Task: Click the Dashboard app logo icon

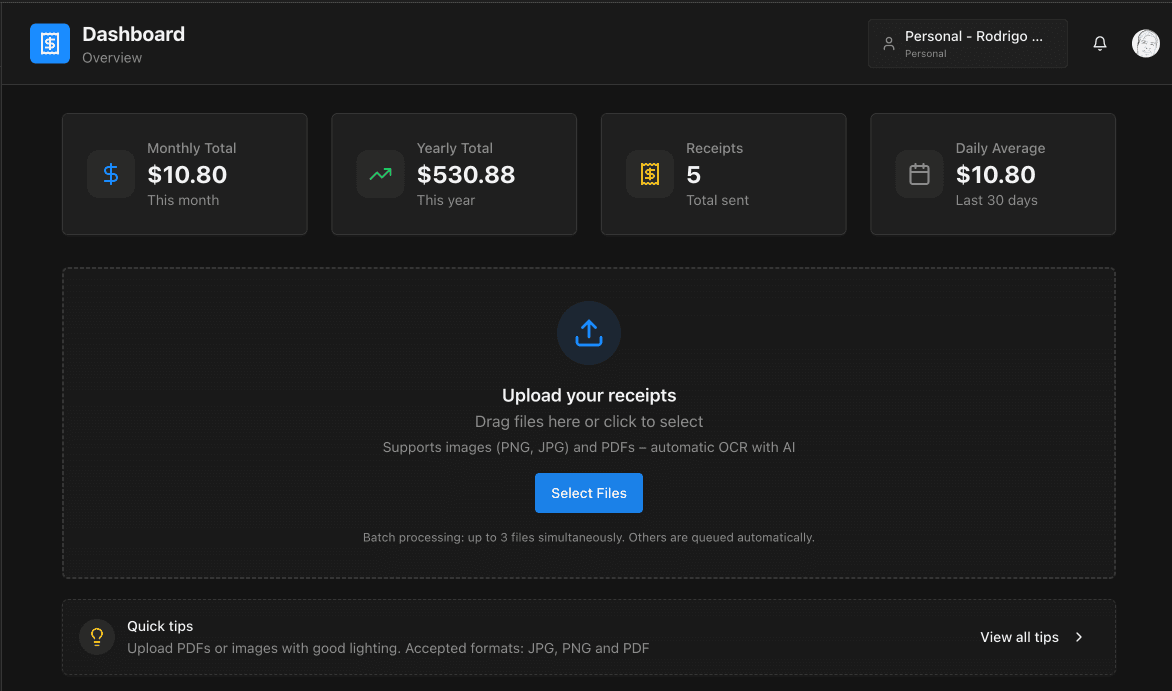Action: click(x=49, y=43)
